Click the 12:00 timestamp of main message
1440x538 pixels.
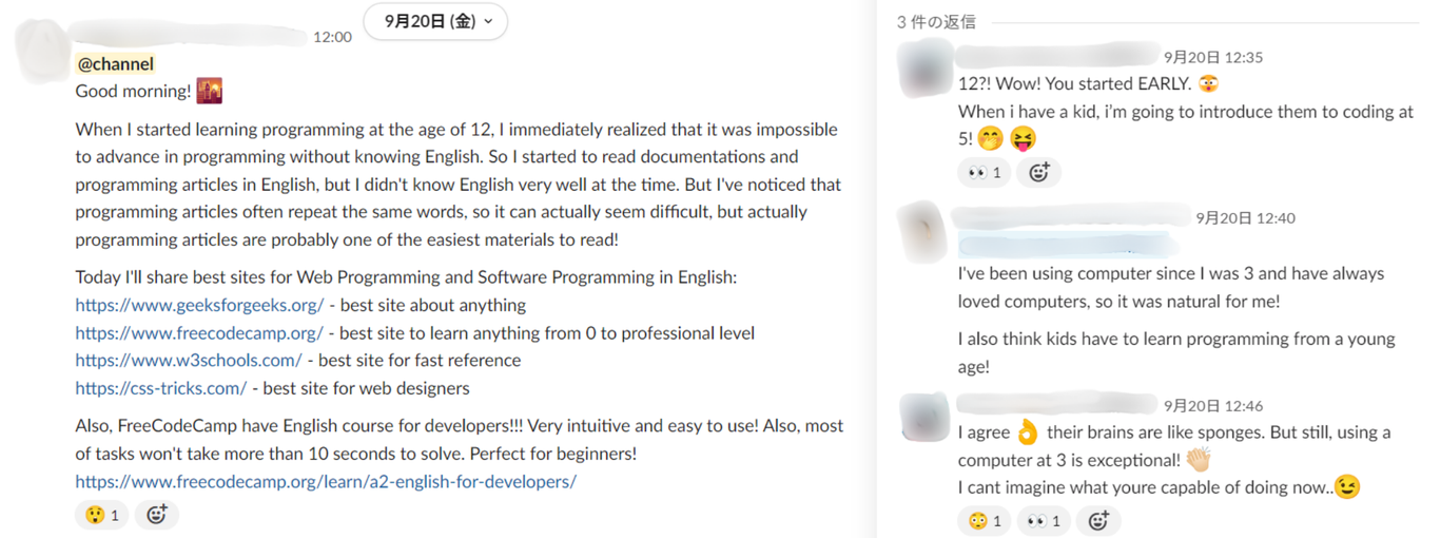pos(332,37)
